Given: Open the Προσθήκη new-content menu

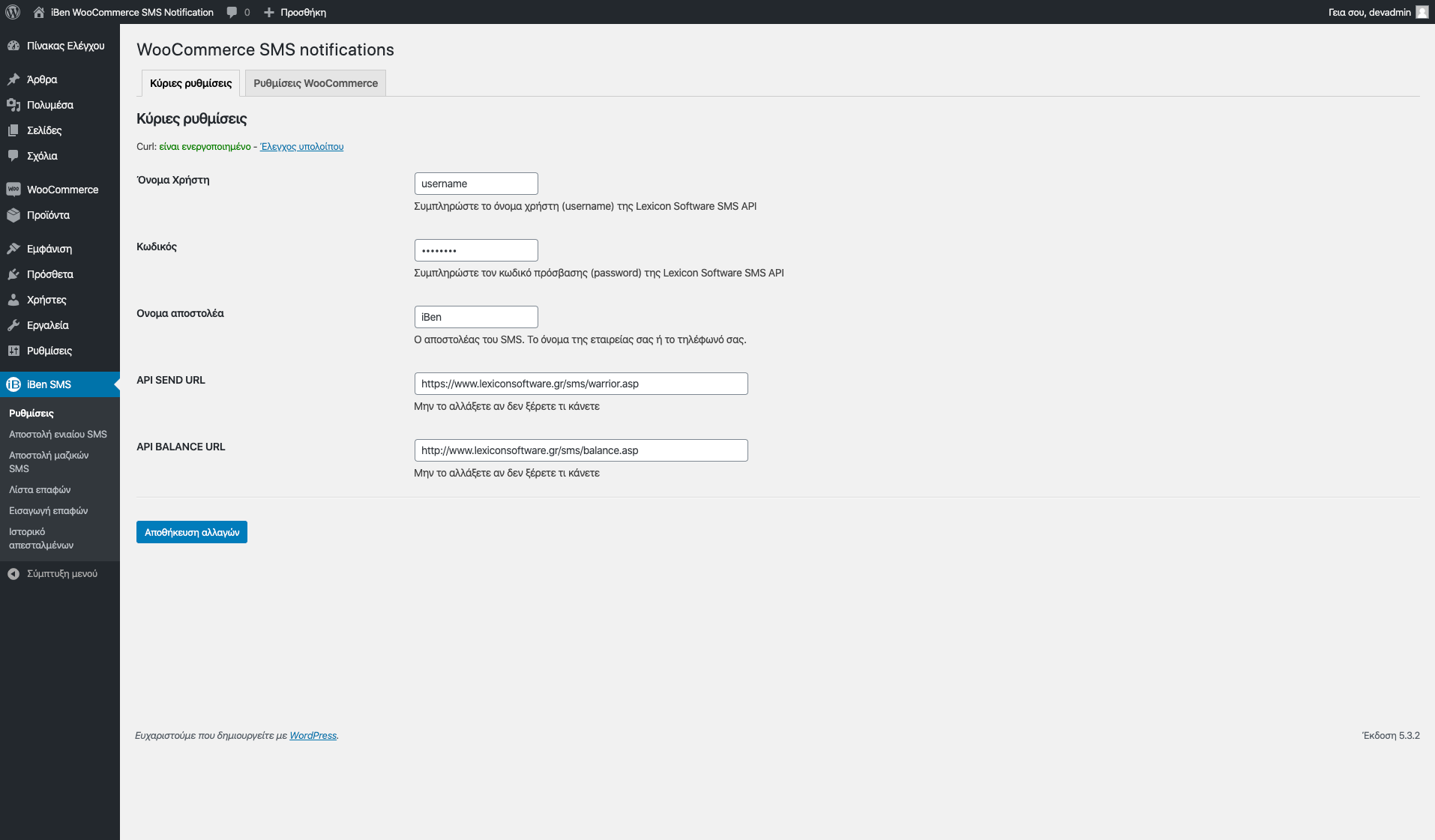Looking at the screenshot, I should [295, 12].
